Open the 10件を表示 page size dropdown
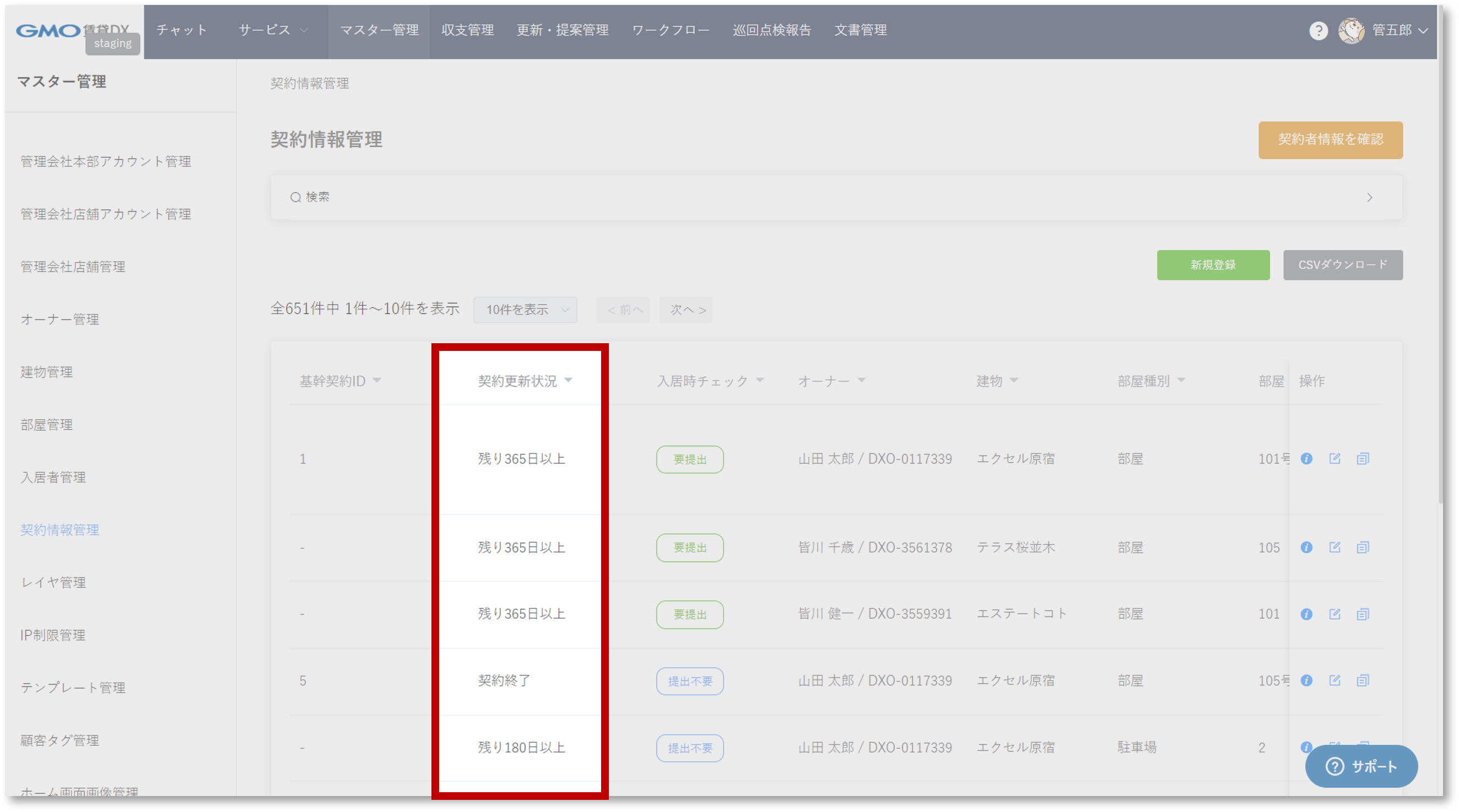The height and width of the screenshot is (812, 1459). click(x=525, y=310)
